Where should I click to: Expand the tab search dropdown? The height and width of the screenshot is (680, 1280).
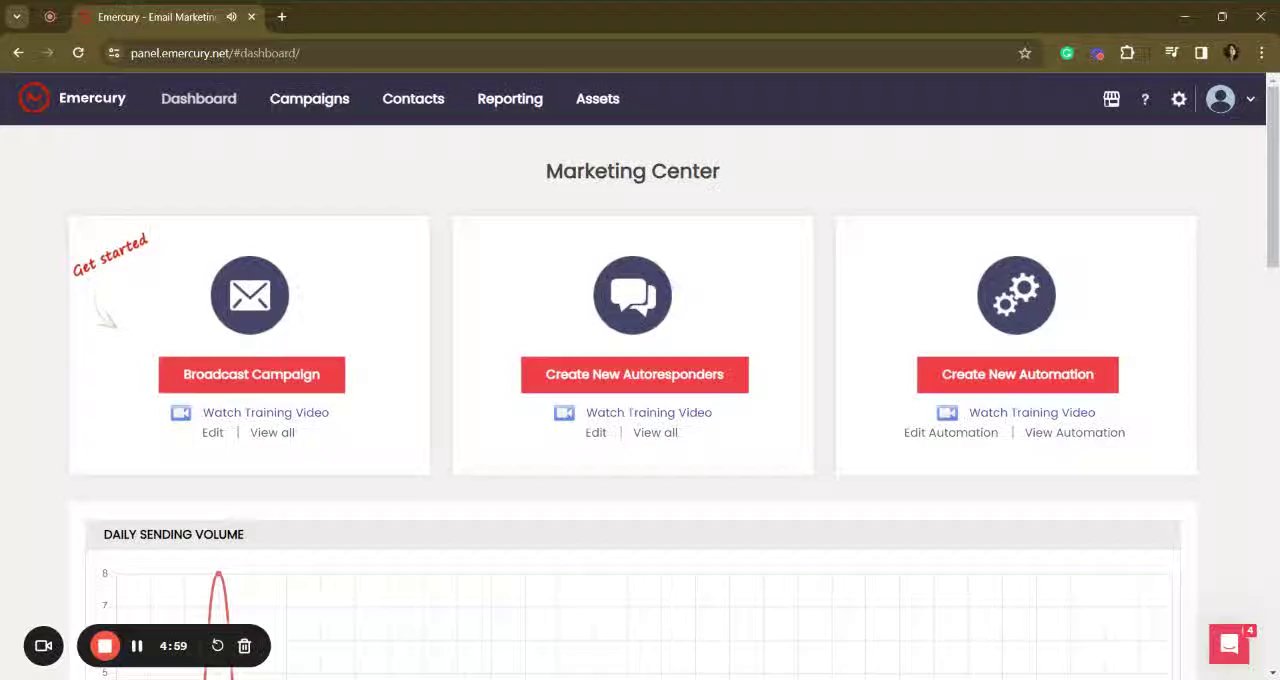tap(17, 17)
